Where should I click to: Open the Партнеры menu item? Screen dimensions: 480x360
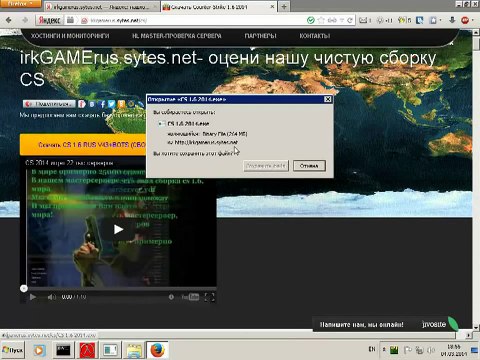pos(260,36)
